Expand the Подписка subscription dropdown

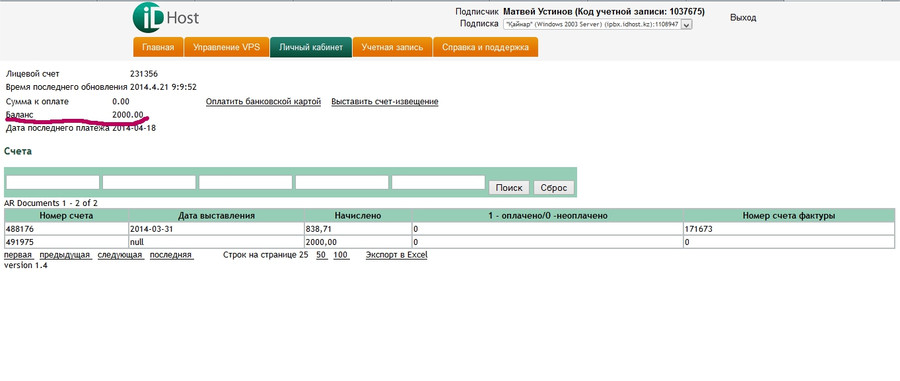(x=598, y=25)
